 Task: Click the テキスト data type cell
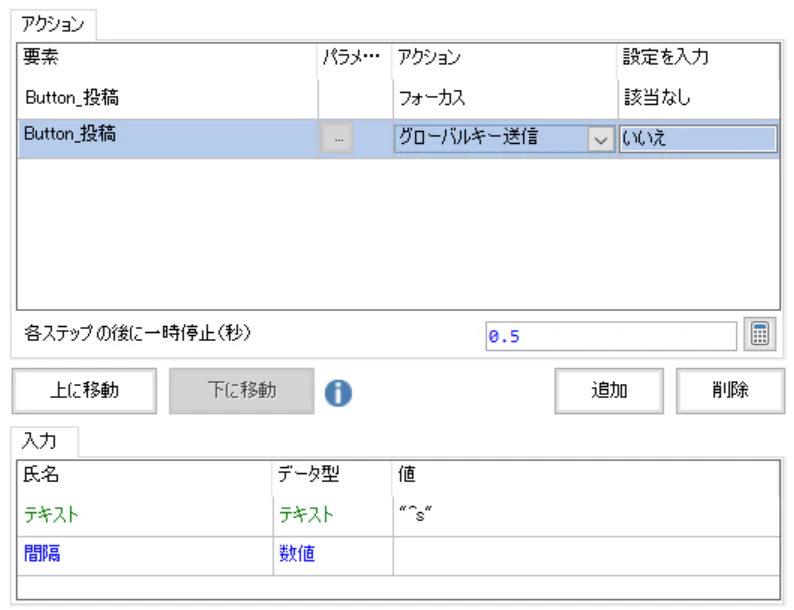(333, 515)
